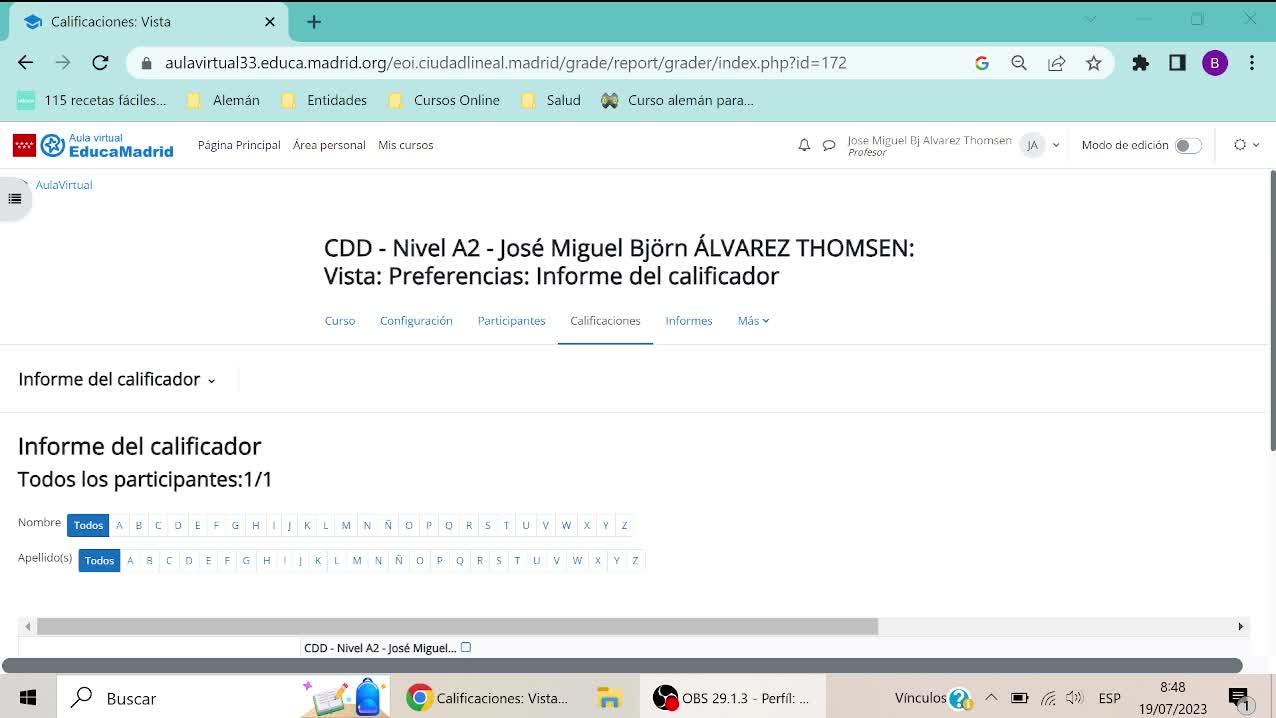Filter Nombre by letter M

(346, 525)
